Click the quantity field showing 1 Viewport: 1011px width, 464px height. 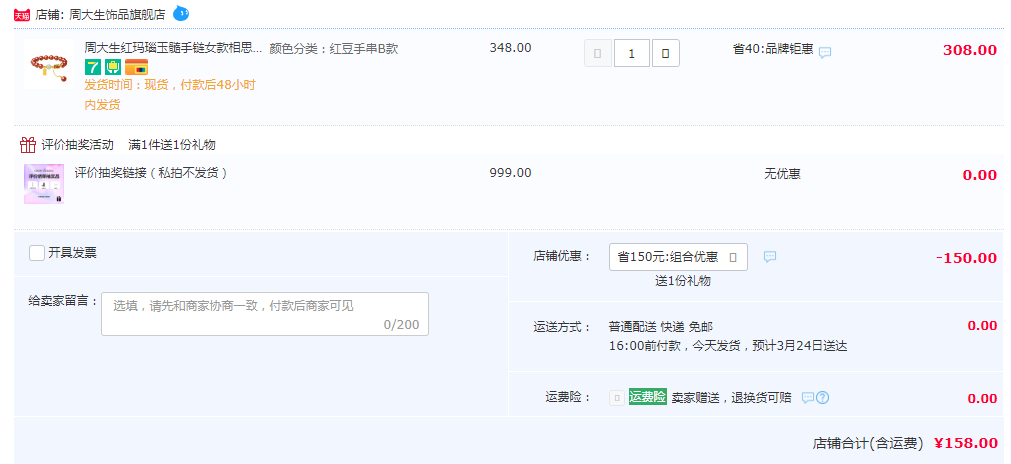point(631,53)
